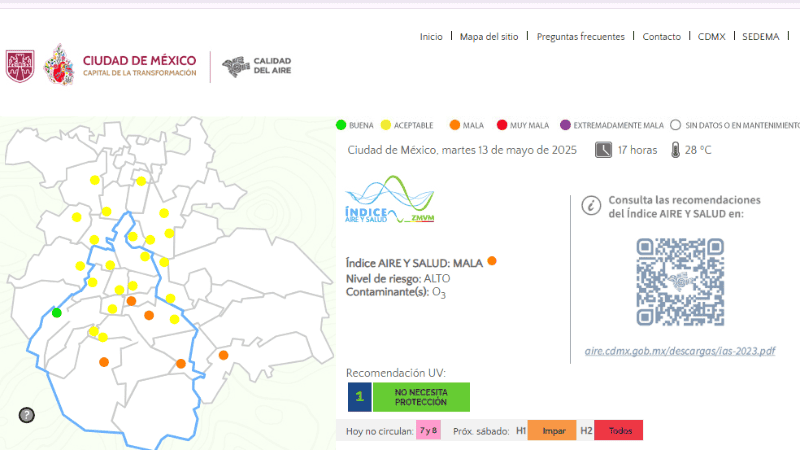Click the green monitoring station dot on map
The width and height of the screenshot is (800, 450).
57,313
